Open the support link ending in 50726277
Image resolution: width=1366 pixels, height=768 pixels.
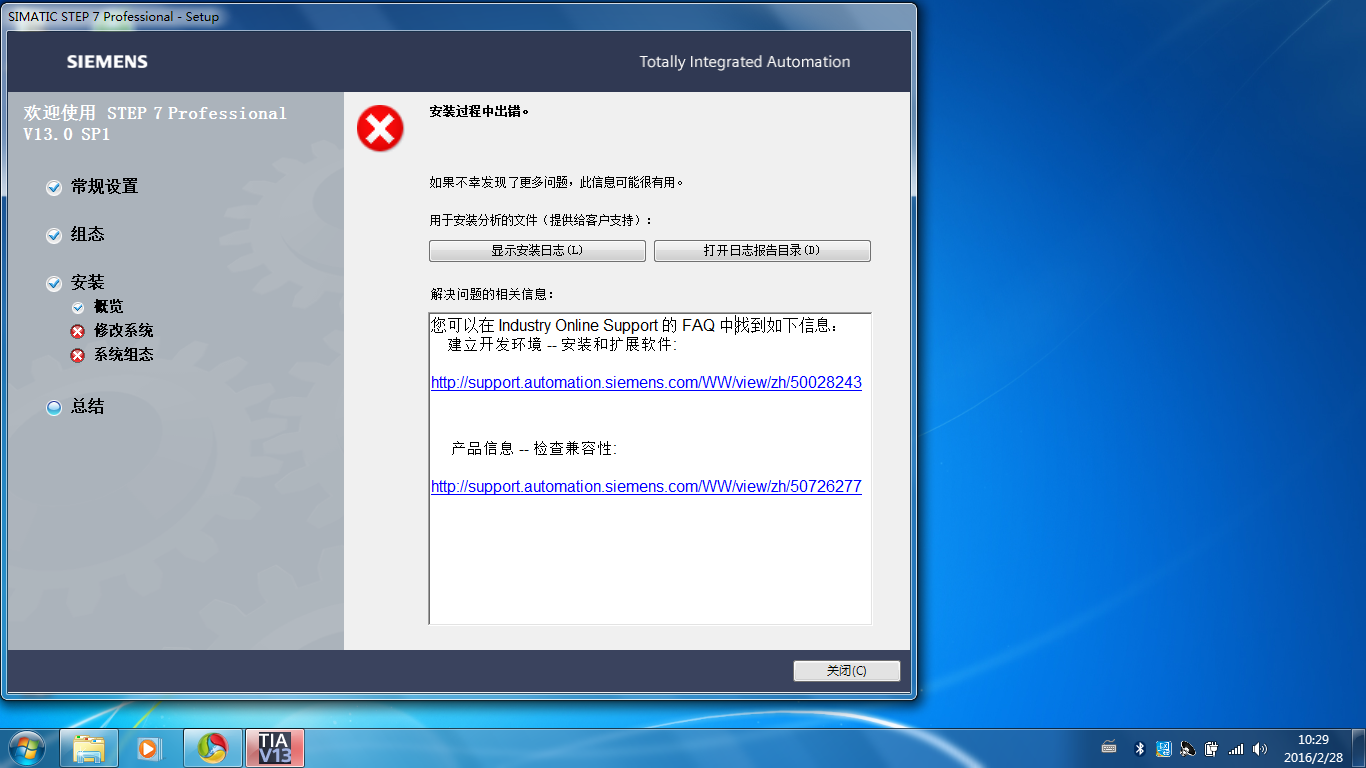(646, 487)
